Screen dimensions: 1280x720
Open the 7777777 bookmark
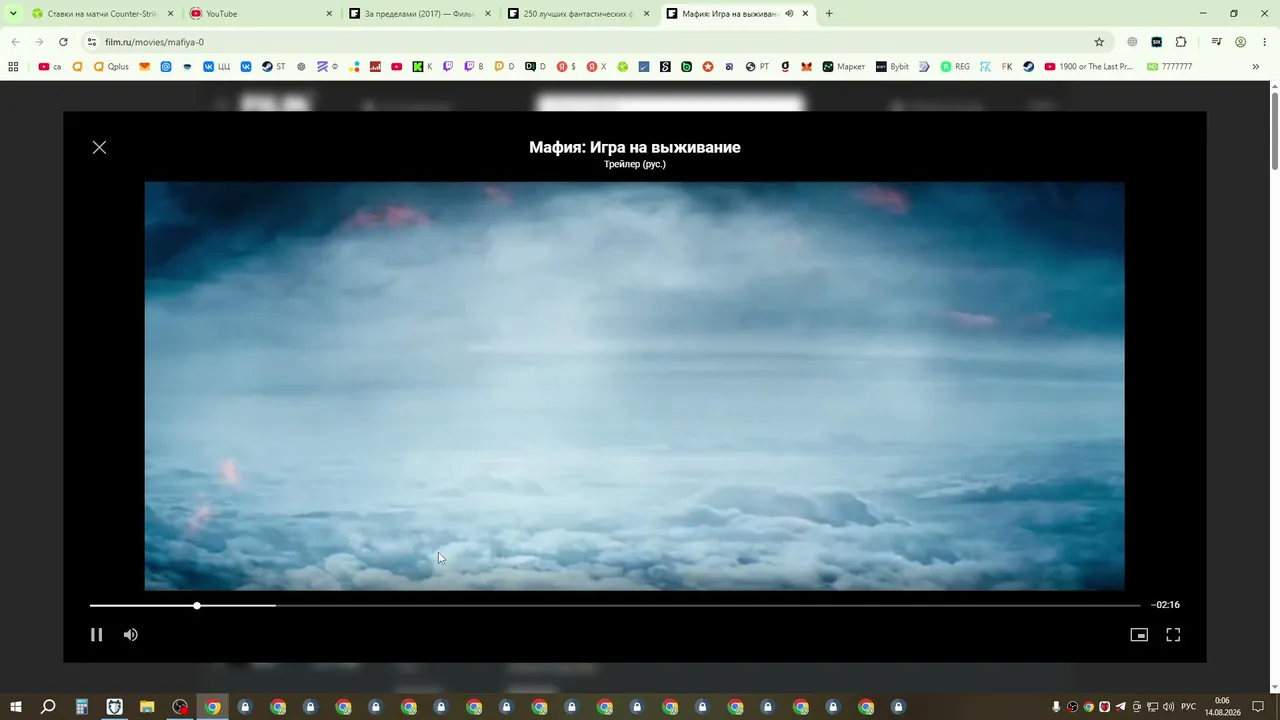tap(1170, 67)
